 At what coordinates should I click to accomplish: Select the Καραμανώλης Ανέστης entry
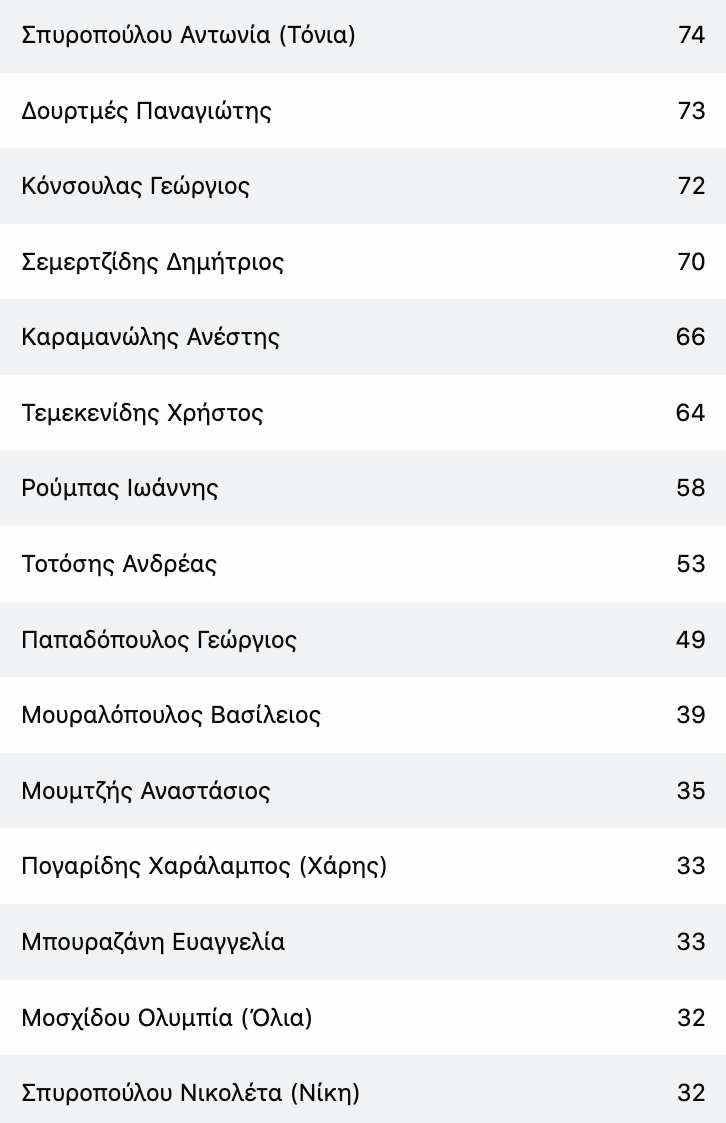tap(363, 337)
